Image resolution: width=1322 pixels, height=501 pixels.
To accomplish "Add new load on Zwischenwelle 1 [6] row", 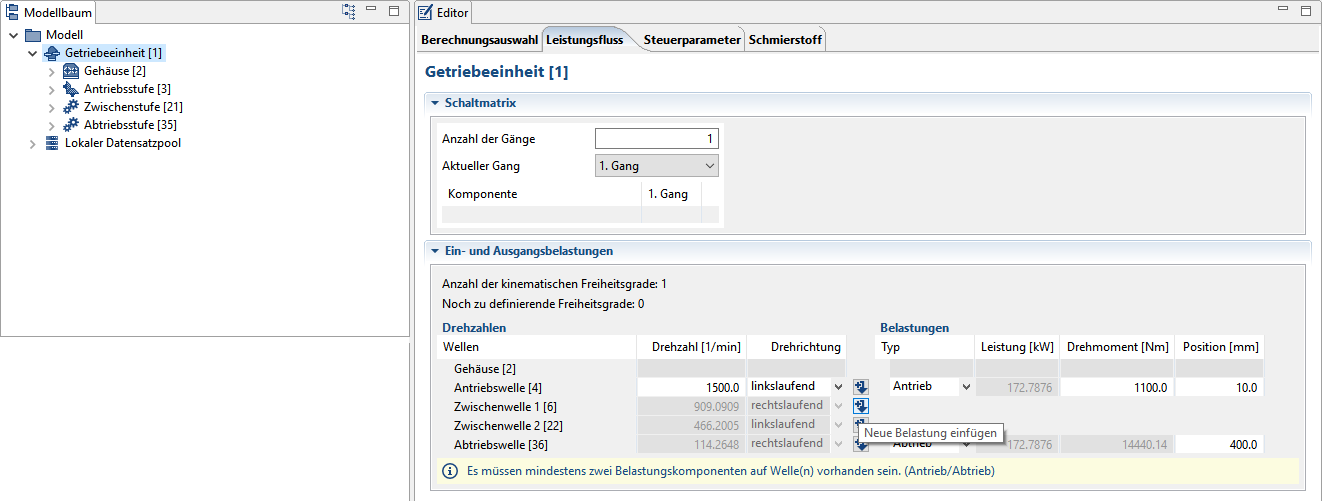I will point(861,406).
